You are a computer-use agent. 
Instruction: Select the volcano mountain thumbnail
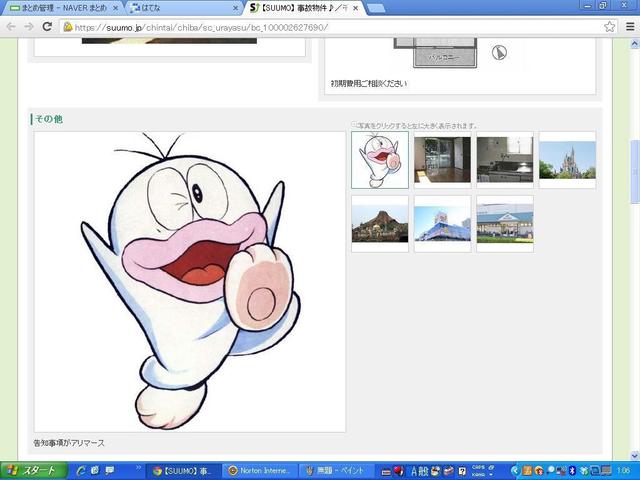pos(380,224)
